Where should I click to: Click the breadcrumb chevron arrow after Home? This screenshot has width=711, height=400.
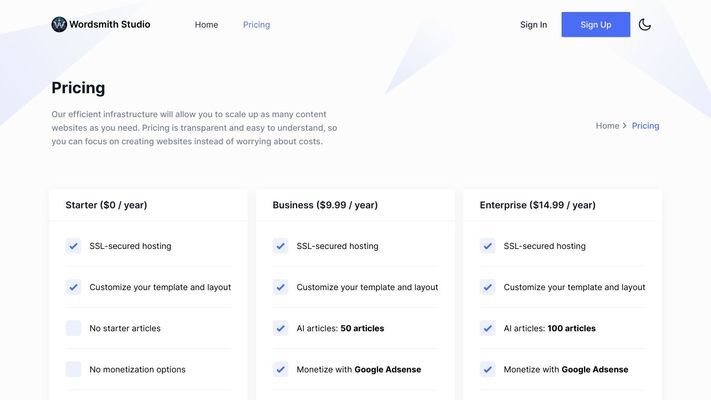coord(625,126)
